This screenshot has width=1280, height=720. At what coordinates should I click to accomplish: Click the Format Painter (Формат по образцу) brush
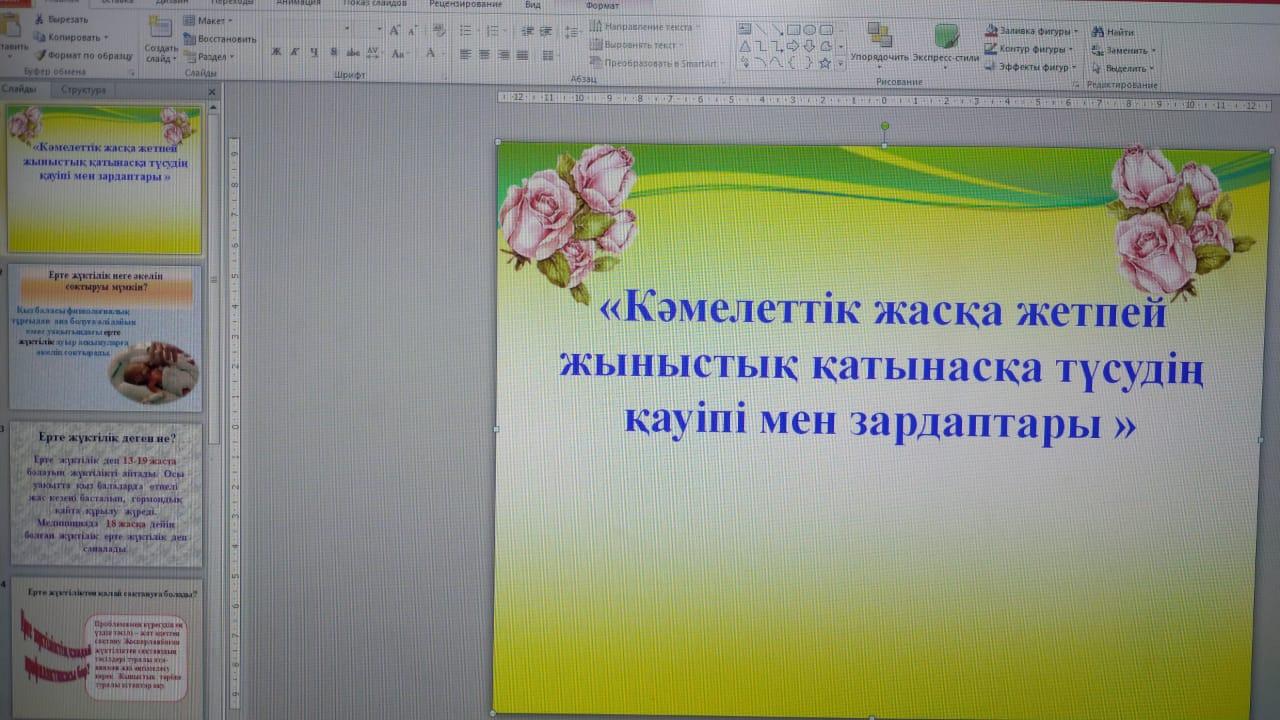click(41, 55)
